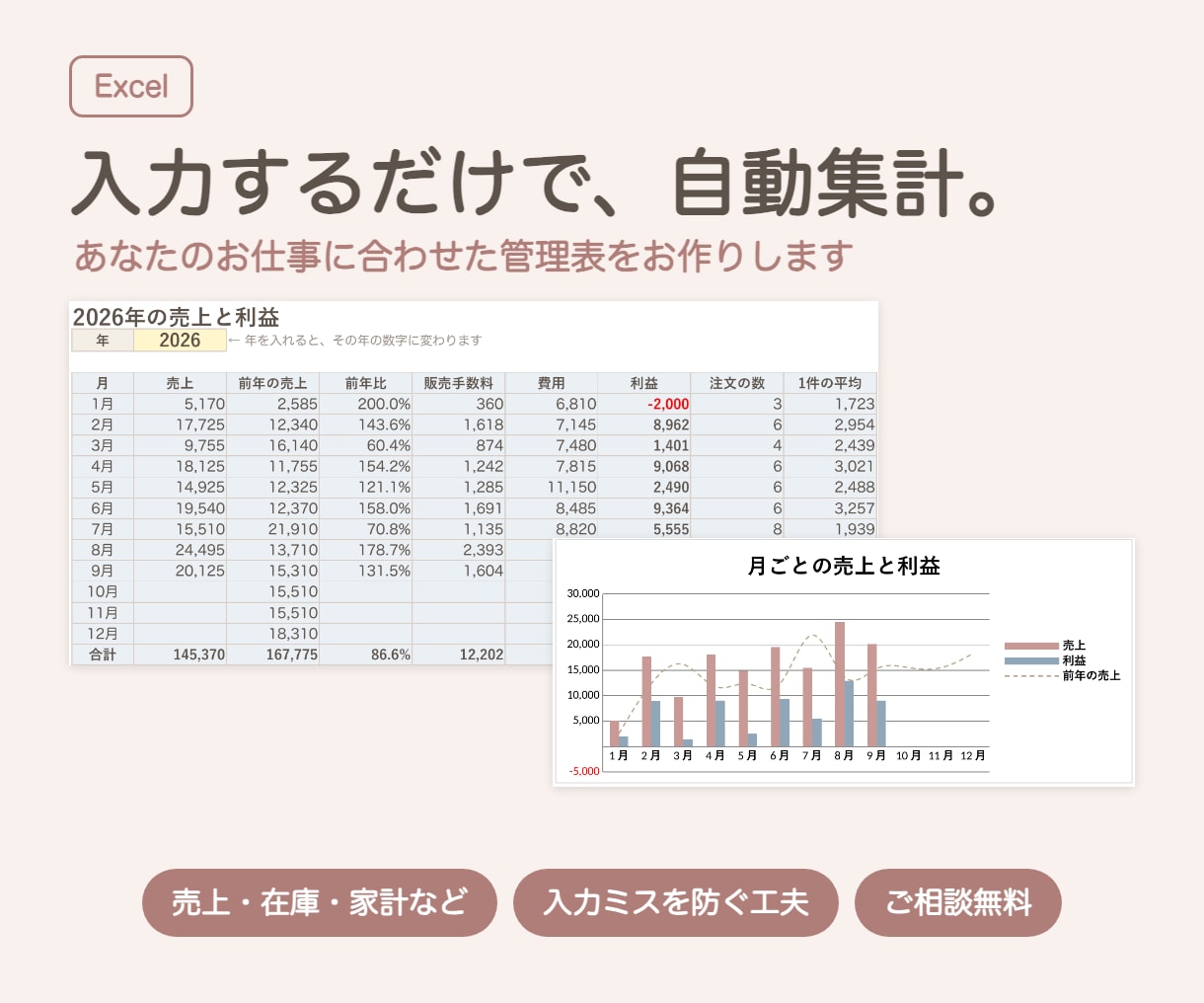
Task: Click the 12月 label on chart axis
Action: [x=973, y=755]
